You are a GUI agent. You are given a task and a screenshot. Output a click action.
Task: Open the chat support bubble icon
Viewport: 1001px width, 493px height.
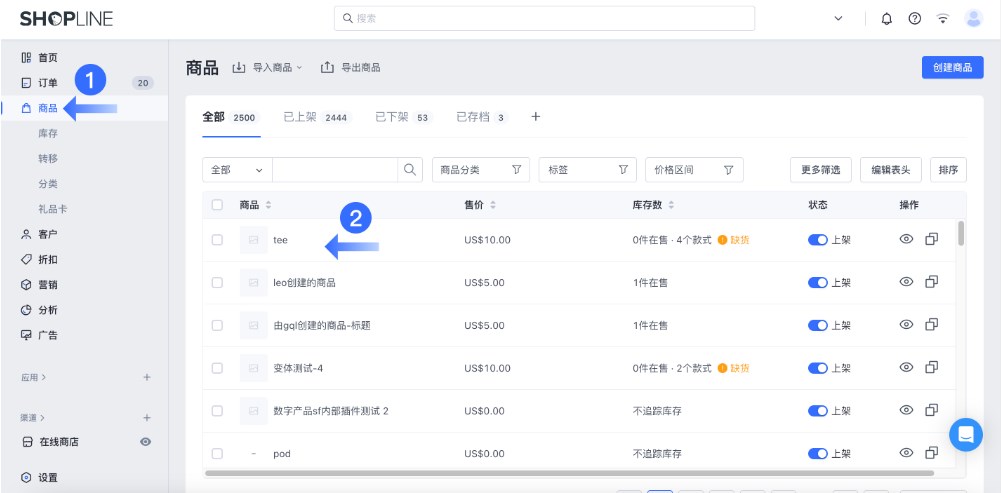966,434
